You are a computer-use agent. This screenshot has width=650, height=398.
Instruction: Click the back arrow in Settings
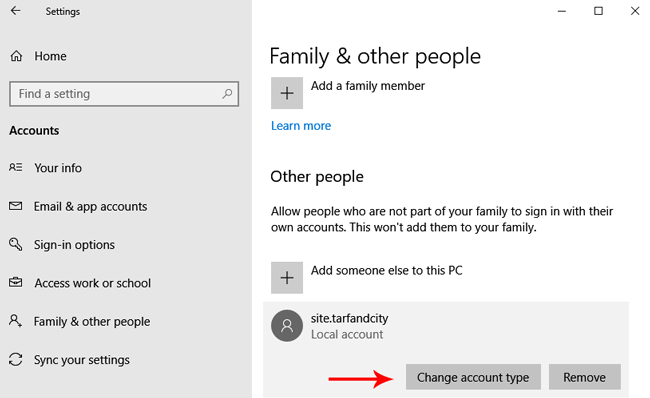[15, 11]
